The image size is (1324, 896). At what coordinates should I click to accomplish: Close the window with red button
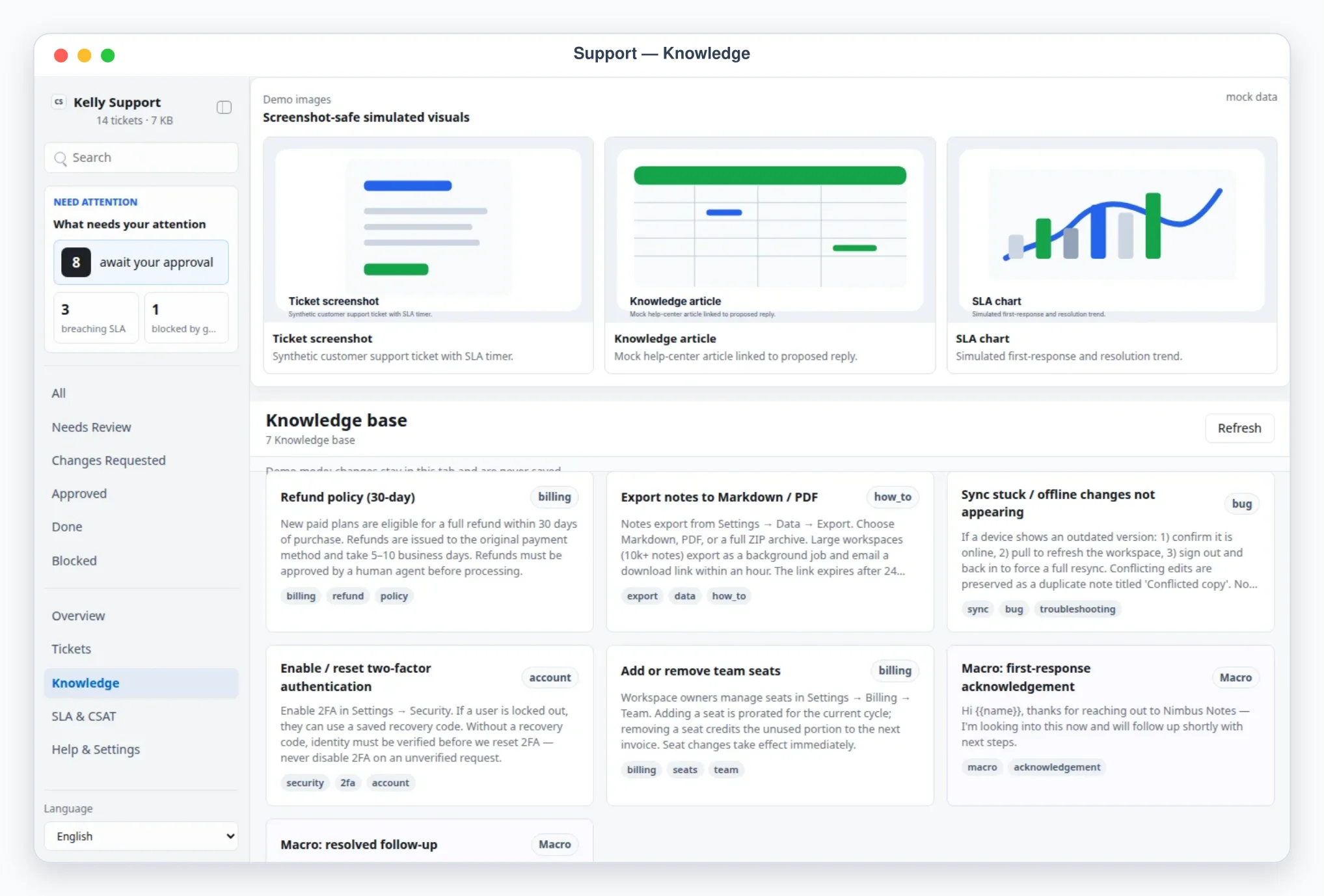[x=61, y=55]
